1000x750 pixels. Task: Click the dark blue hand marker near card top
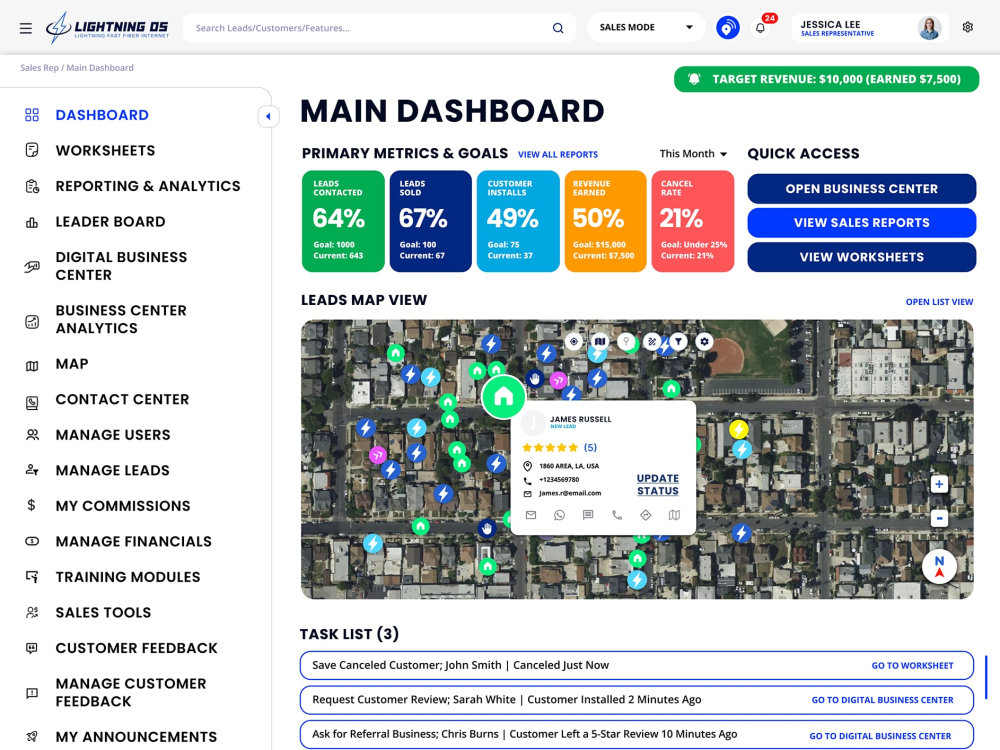pos(534,379)
